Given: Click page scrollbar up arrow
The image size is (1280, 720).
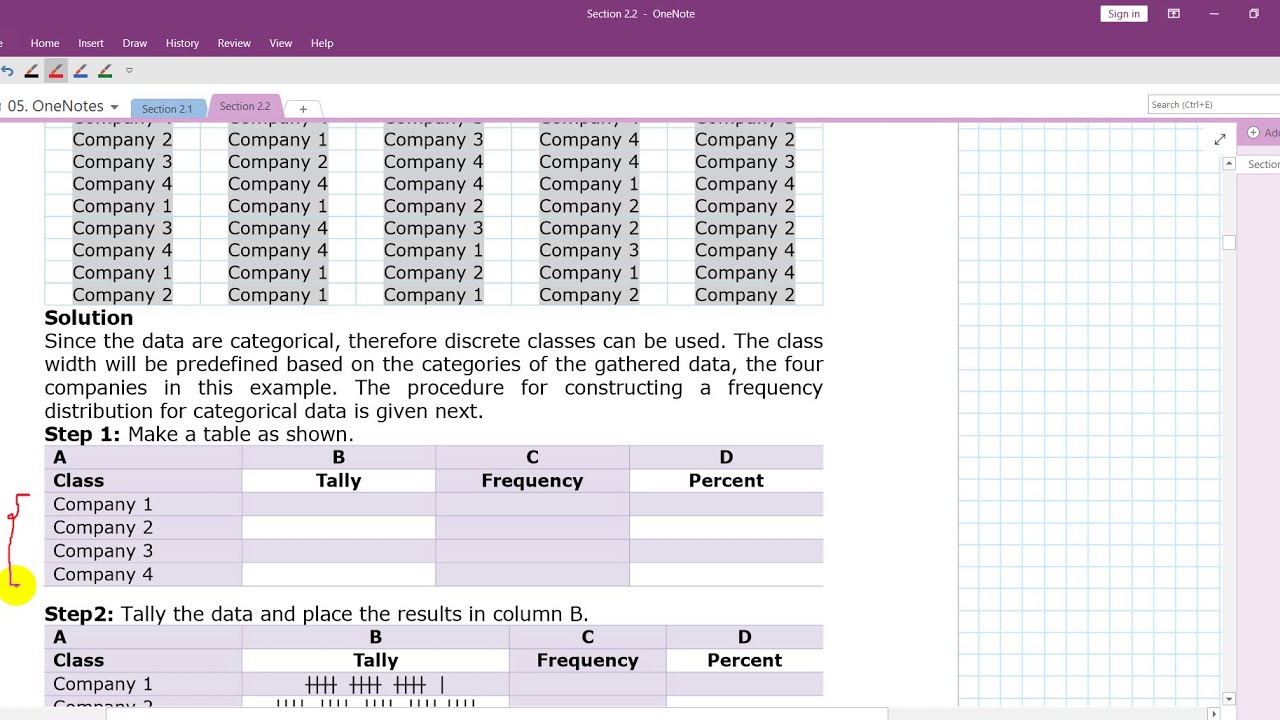Looking at the screenshot, I should [1229, 164].
